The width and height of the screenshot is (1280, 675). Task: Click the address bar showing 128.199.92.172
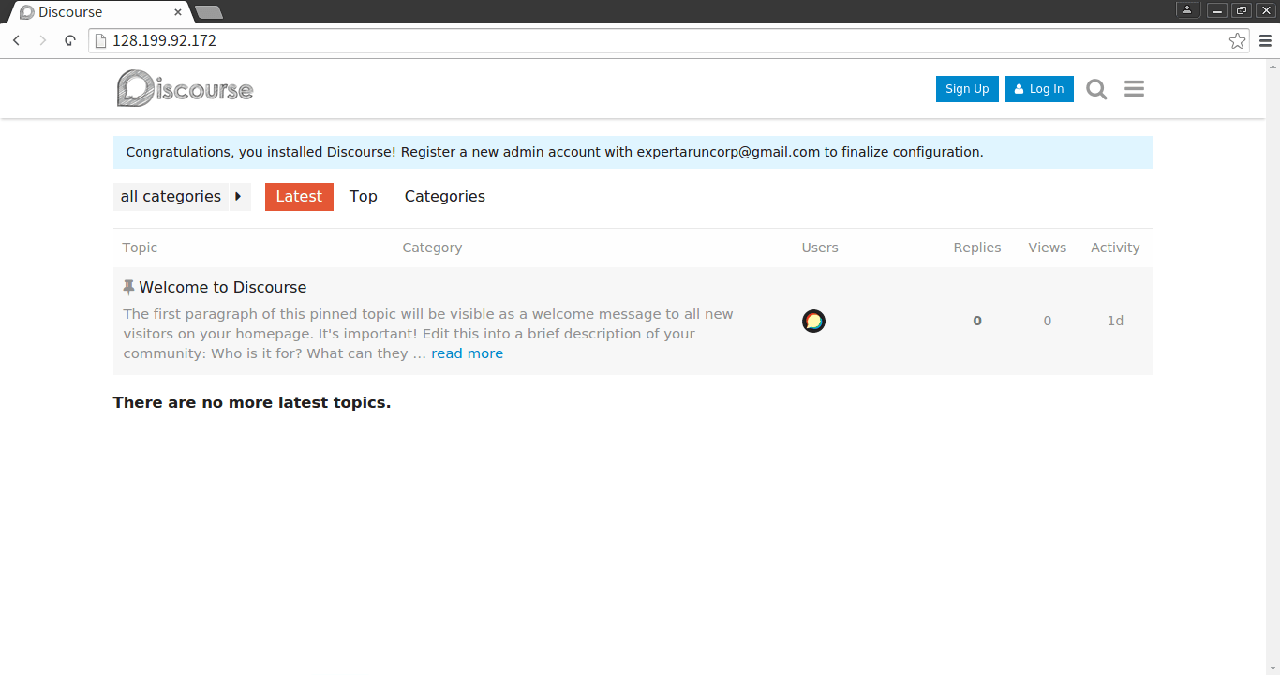coord(660,41)
